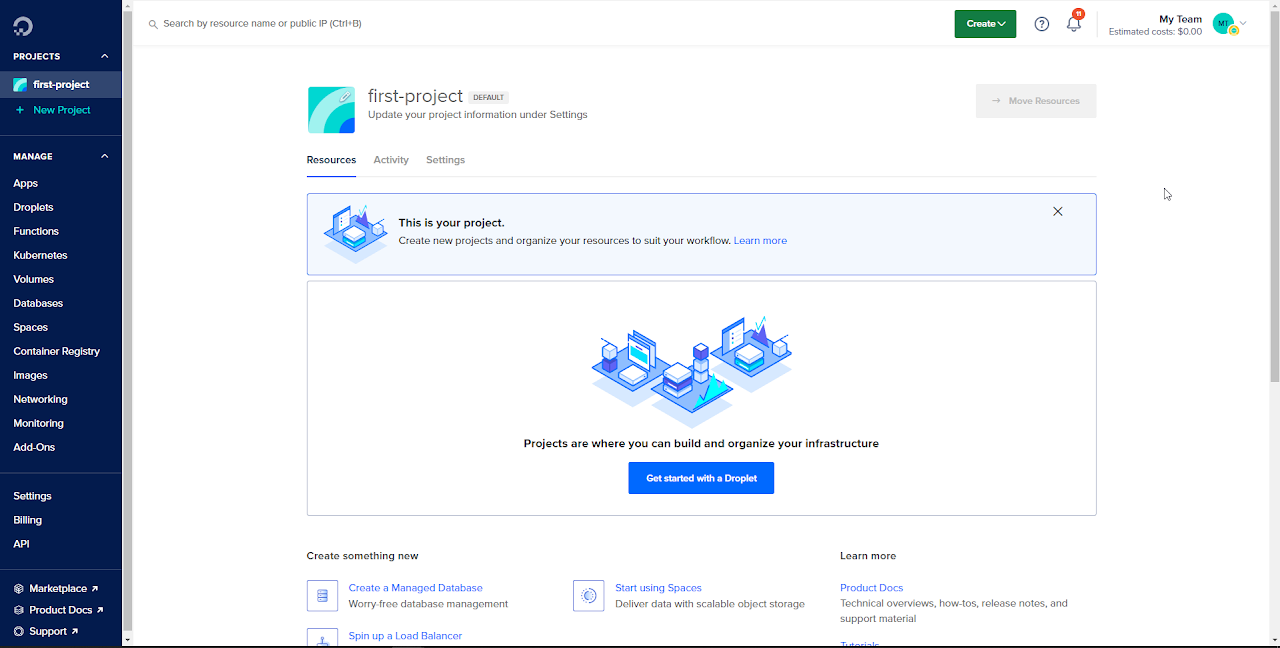1280x648 pixels.
Task: Click the My Team avatar icon
Action: point(1224,24)
